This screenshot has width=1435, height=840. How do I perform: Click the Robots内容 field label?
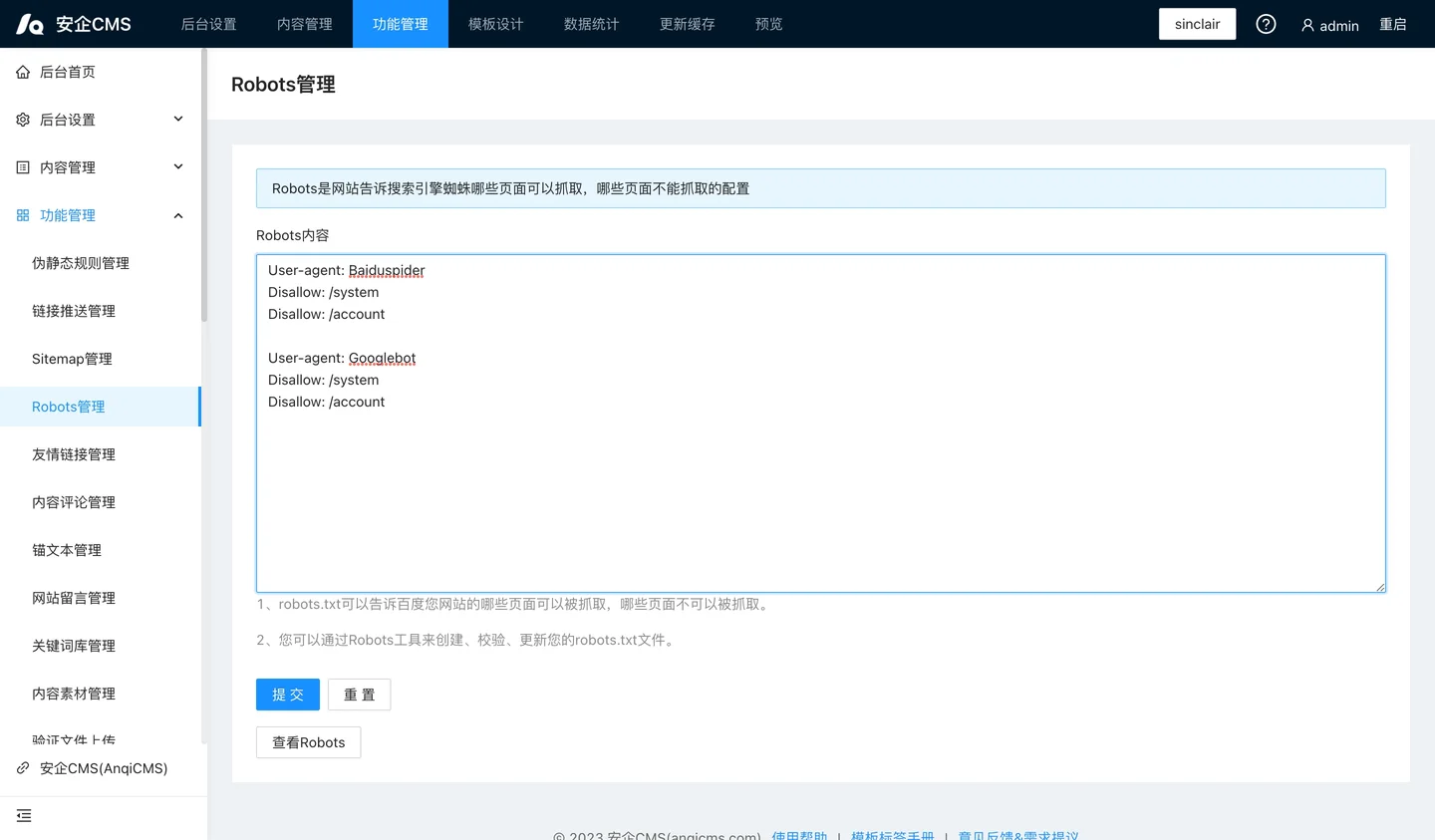pos(292,235)
